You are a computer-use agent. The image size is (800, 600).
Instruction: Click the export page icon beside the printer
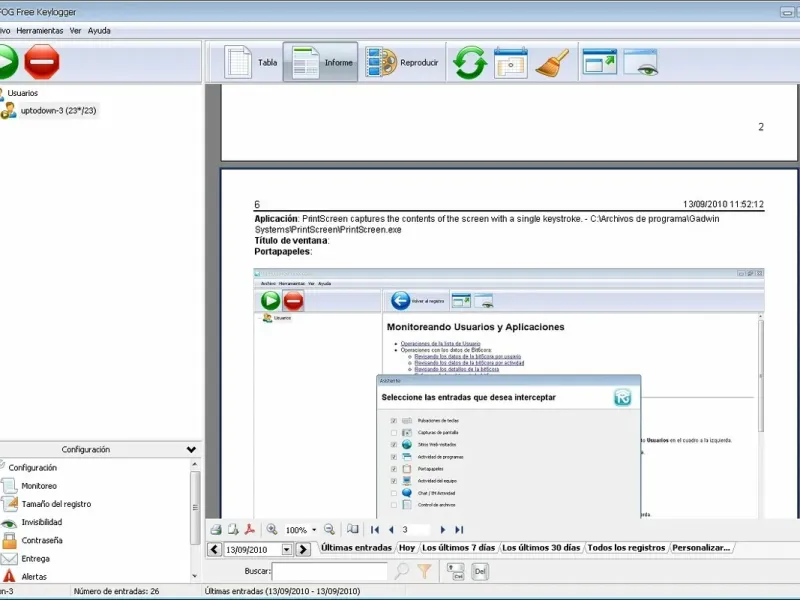pyautogui.click(x=233, y=530)
